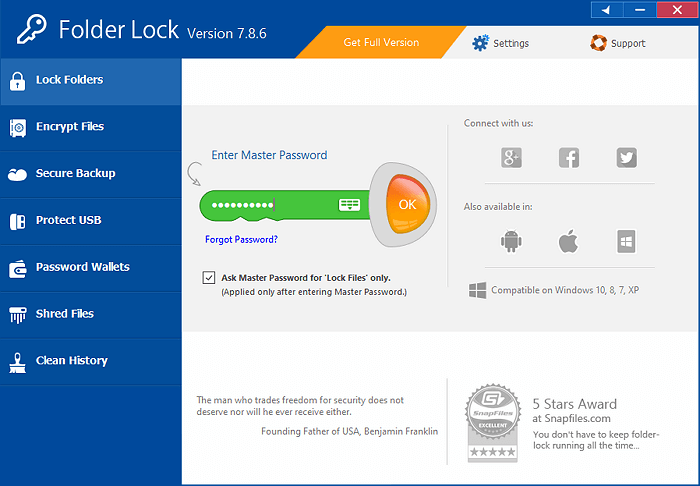Go to Secure Backup section
The height and width of the screenshot is (486, 700).
90,174
